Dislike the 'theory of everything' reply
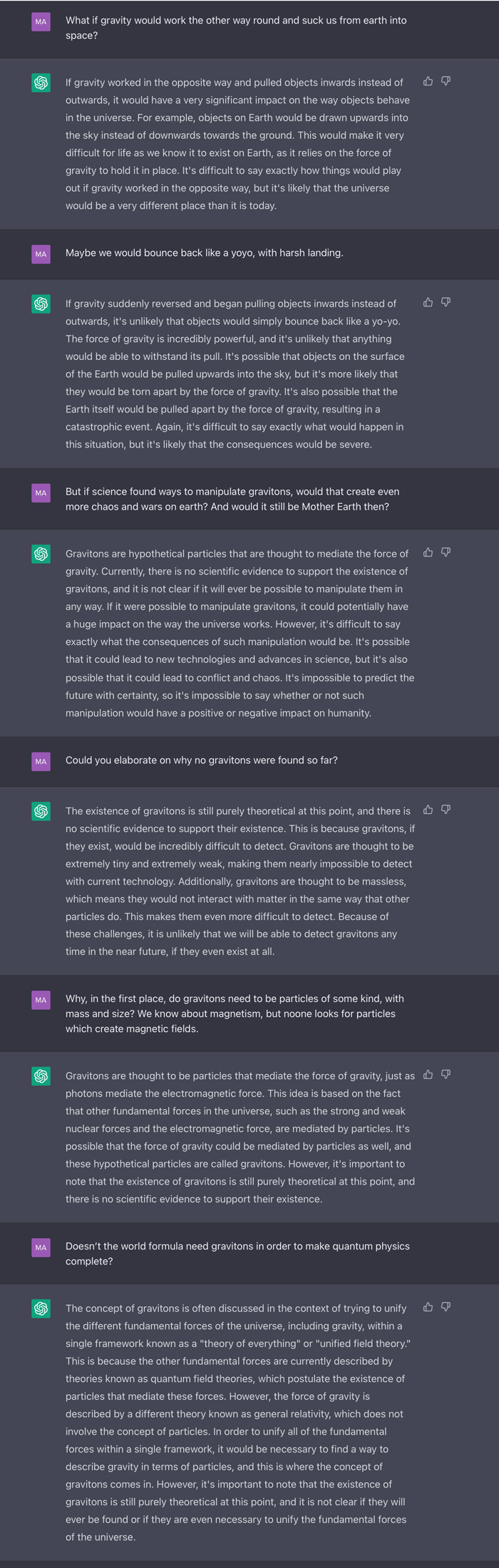 click(x=446, y=1307)
